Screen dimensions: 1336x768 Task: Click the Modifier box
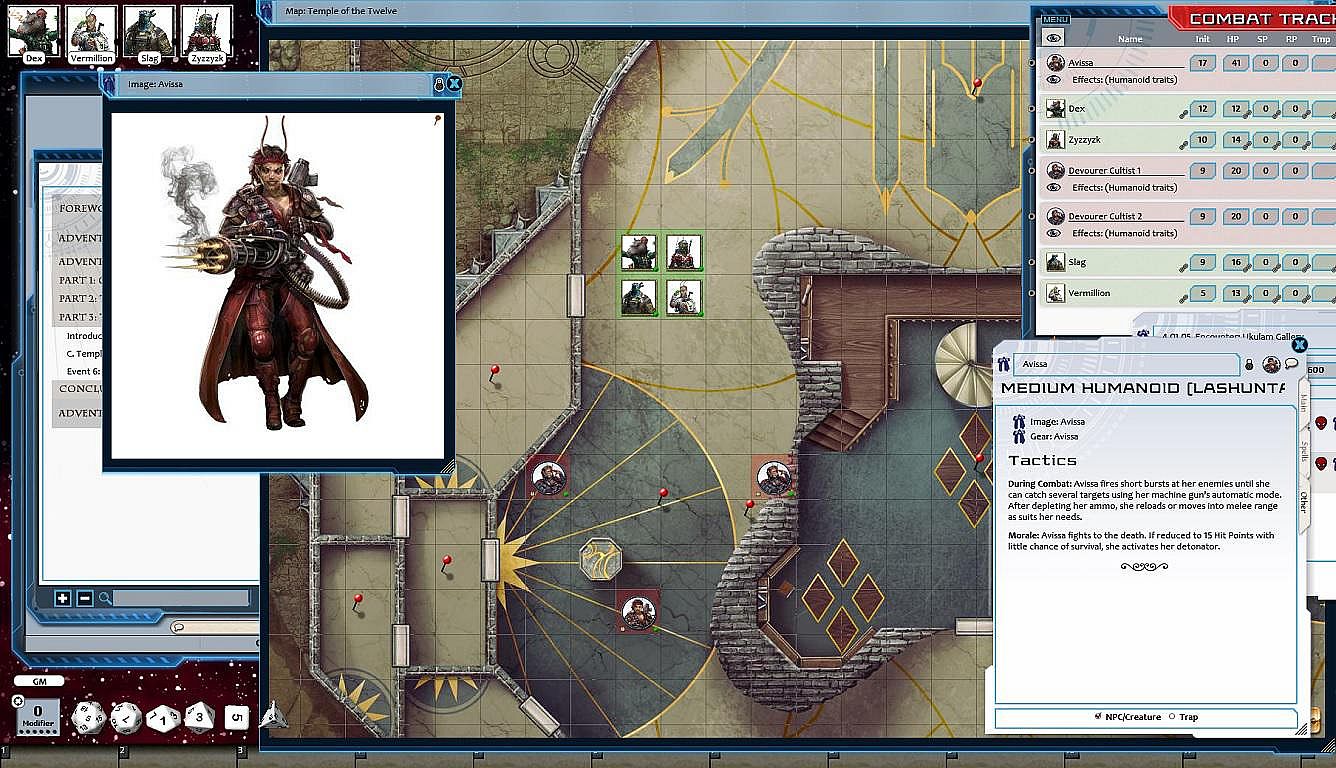coord(38,717)
